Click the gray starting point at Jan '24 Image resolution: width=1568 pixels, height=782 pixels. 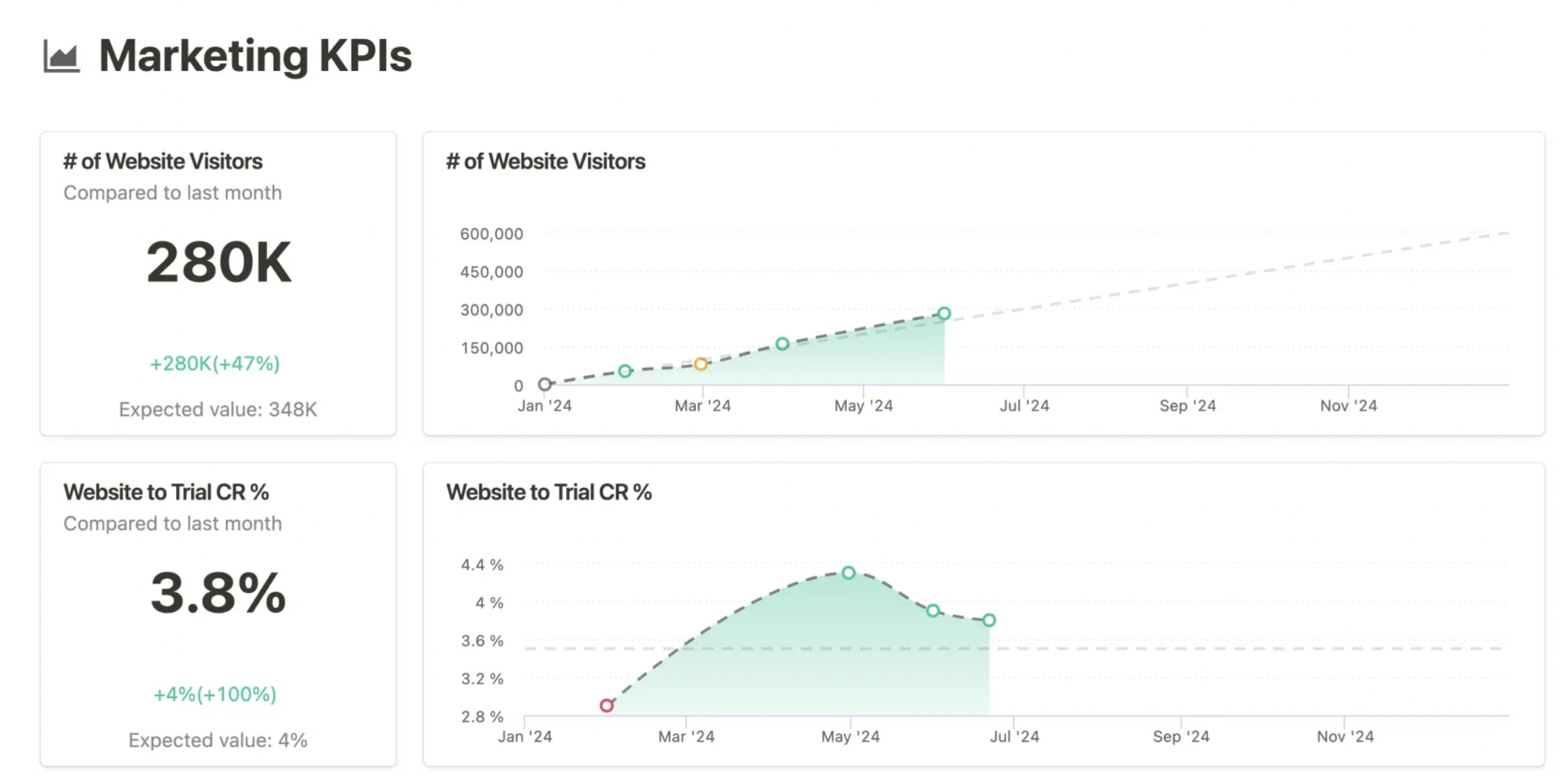pyautogui.click(x=545, y=384)
